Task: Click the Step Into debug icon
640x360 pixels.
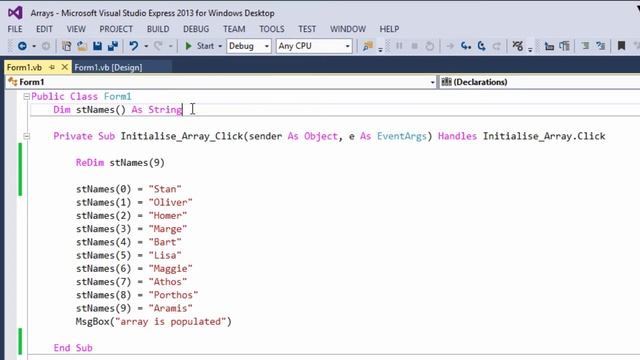Action: [466, 46]
